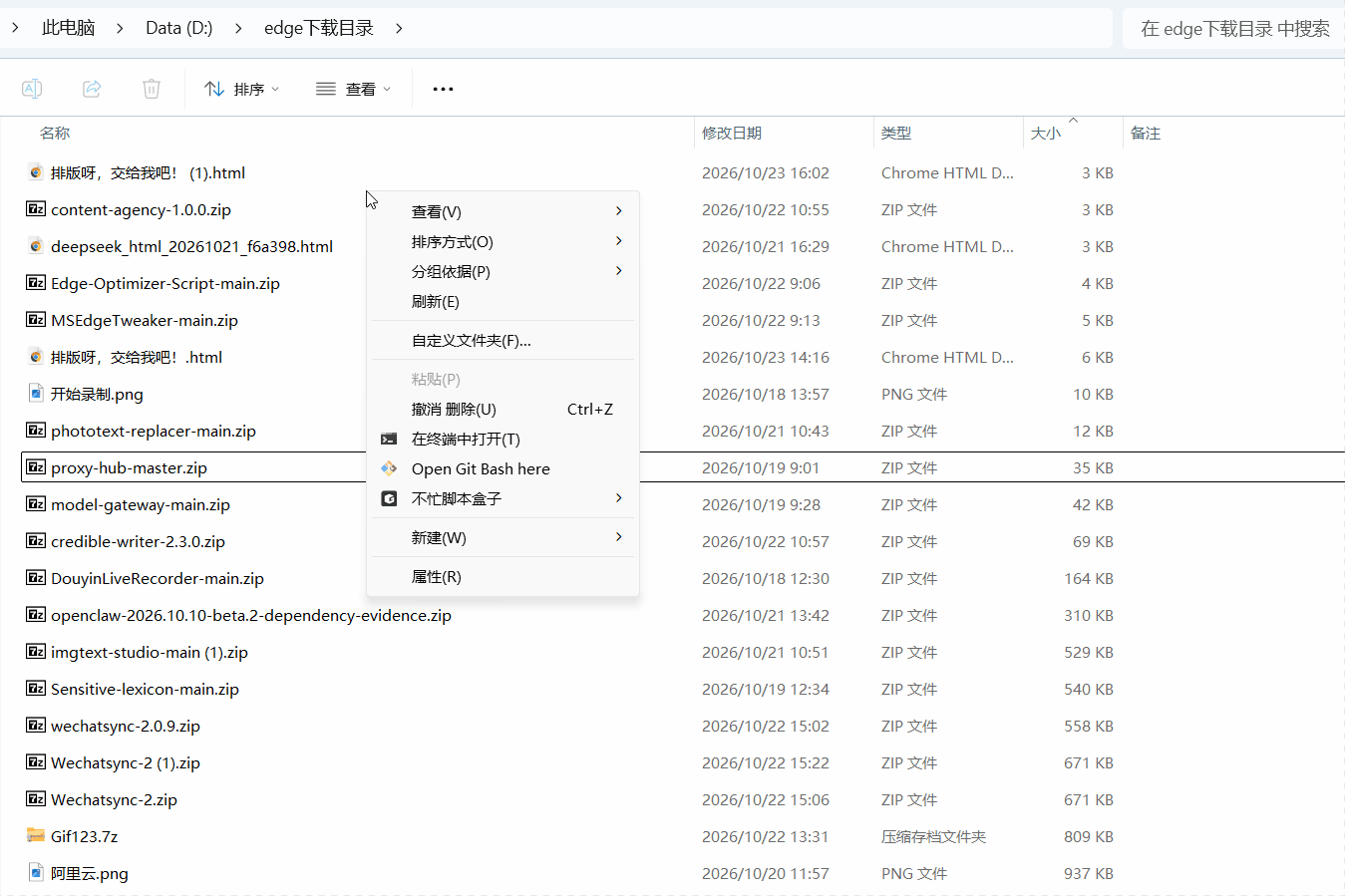Image resolution: width=1345 pixels, height=896 pixels.
Task: Click the 不忙脚本盒子 menu icon
Action: (x=389, y=498)
